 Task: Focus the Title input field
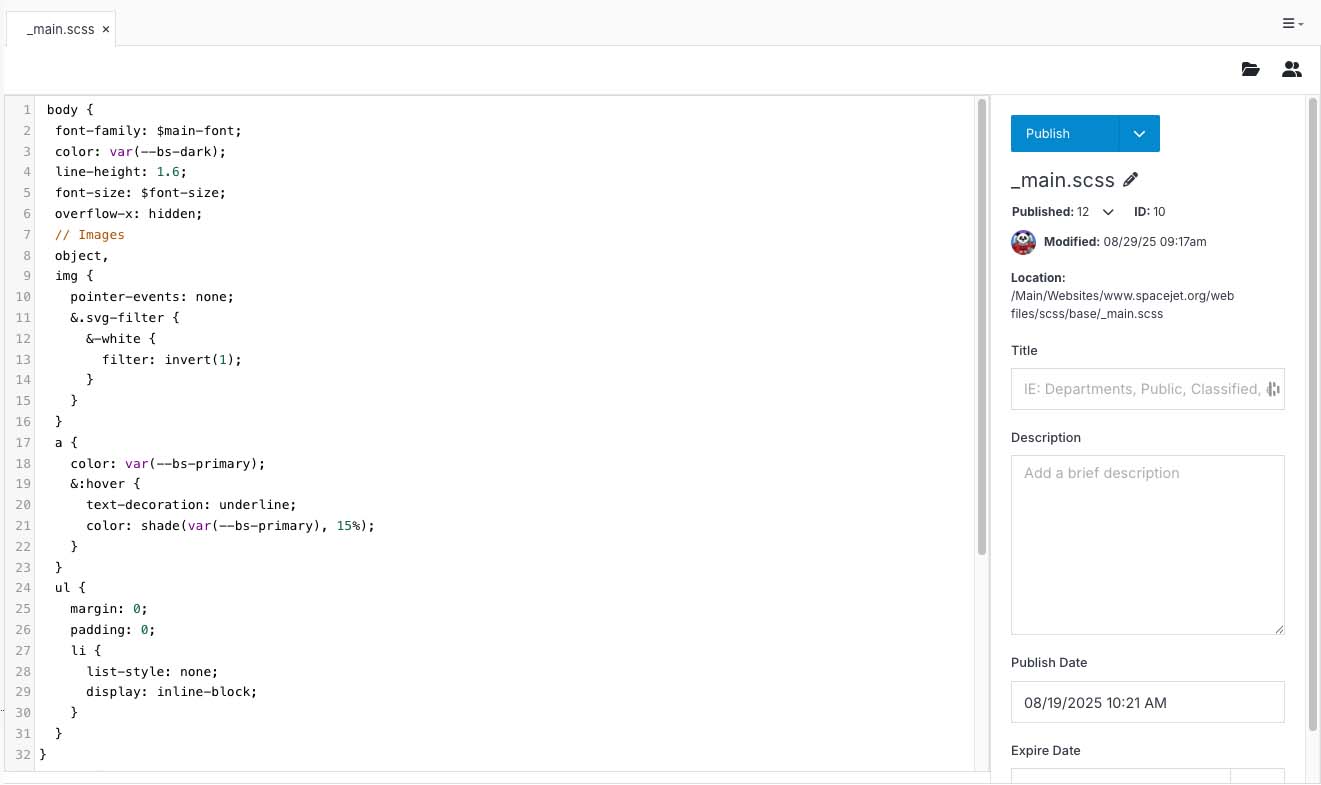coord(1147,389)
